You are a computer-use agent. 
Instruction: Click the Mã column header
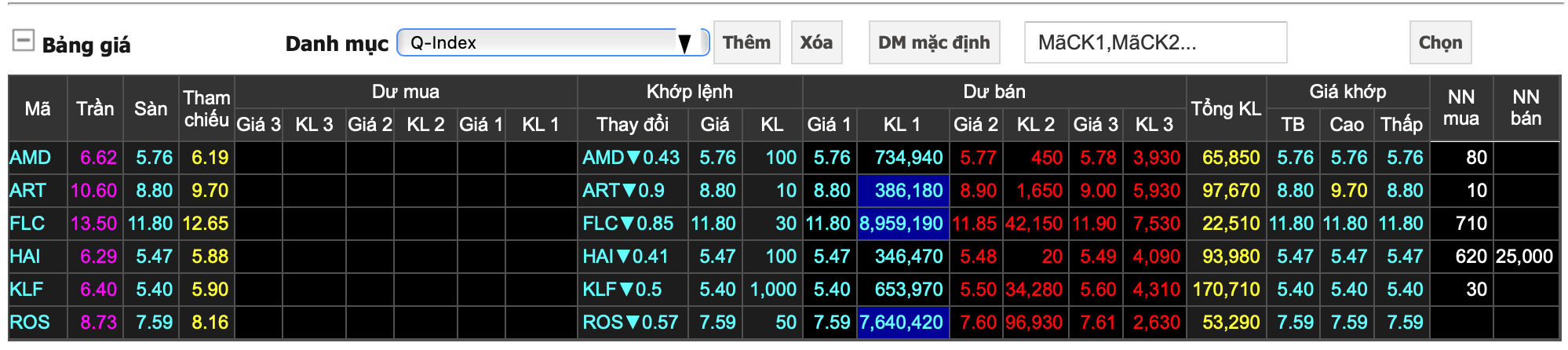pyautogui.click(x=38, y=108)
